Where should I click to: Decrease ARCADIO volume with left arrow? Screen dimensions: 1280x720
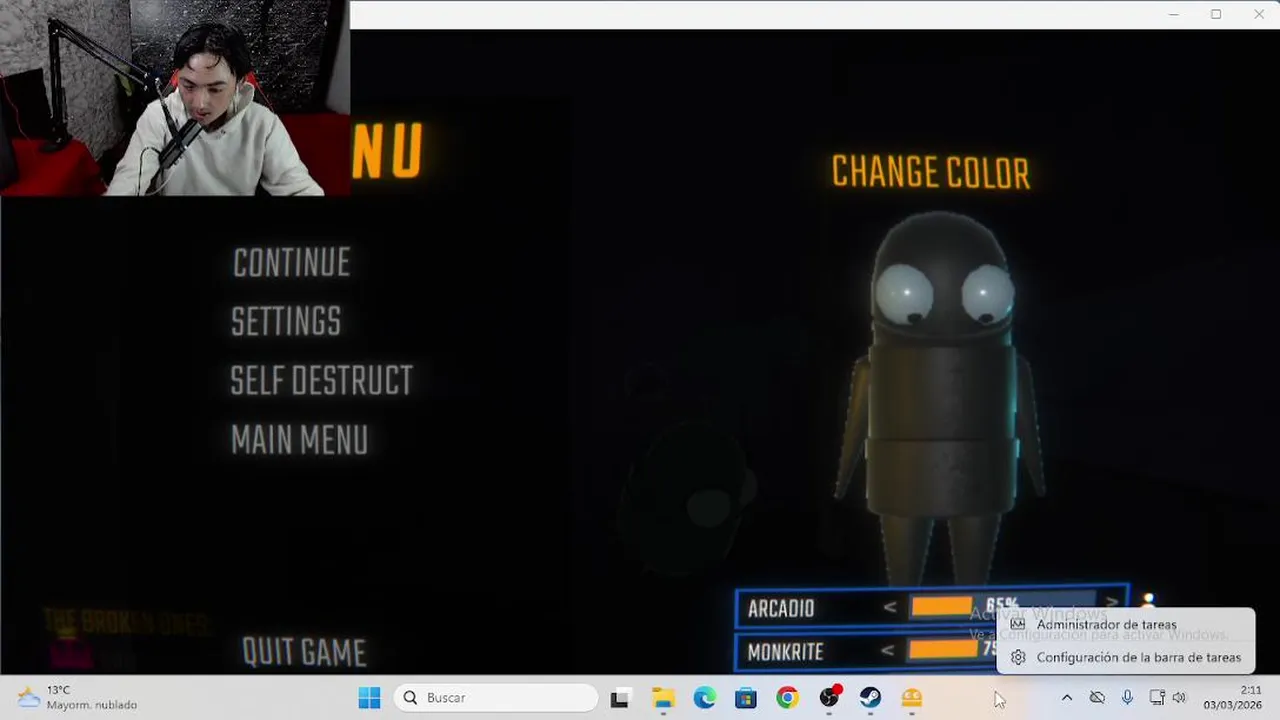click(889, 608)
